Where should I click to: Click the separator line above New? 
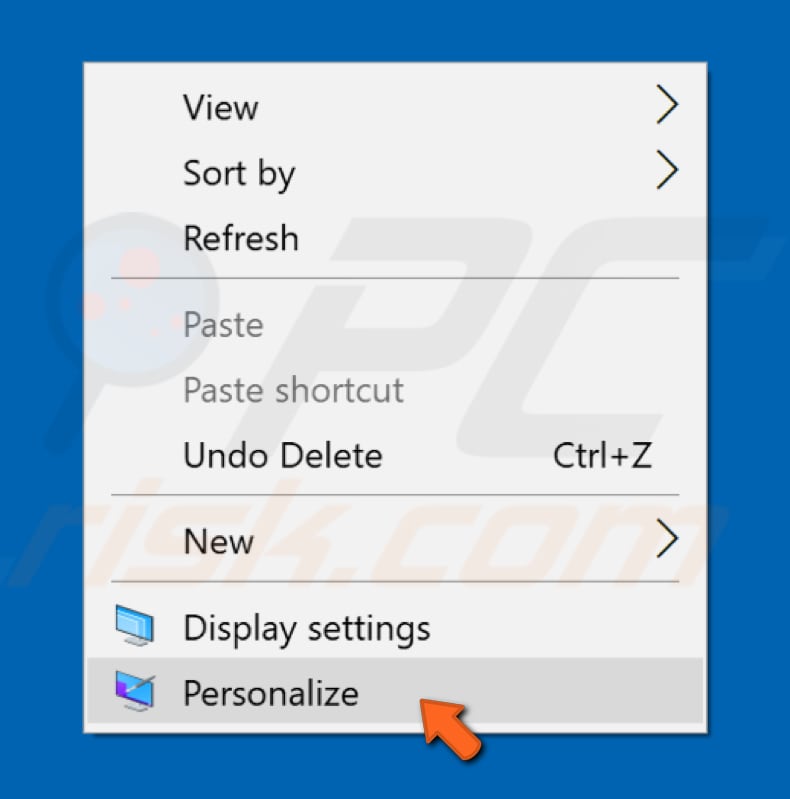[395, 495]
